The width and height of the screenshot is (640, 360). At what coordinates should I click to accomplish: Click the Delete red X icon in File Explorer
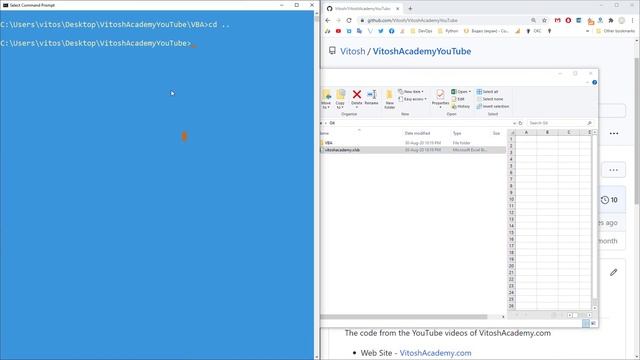coord(357,95)
